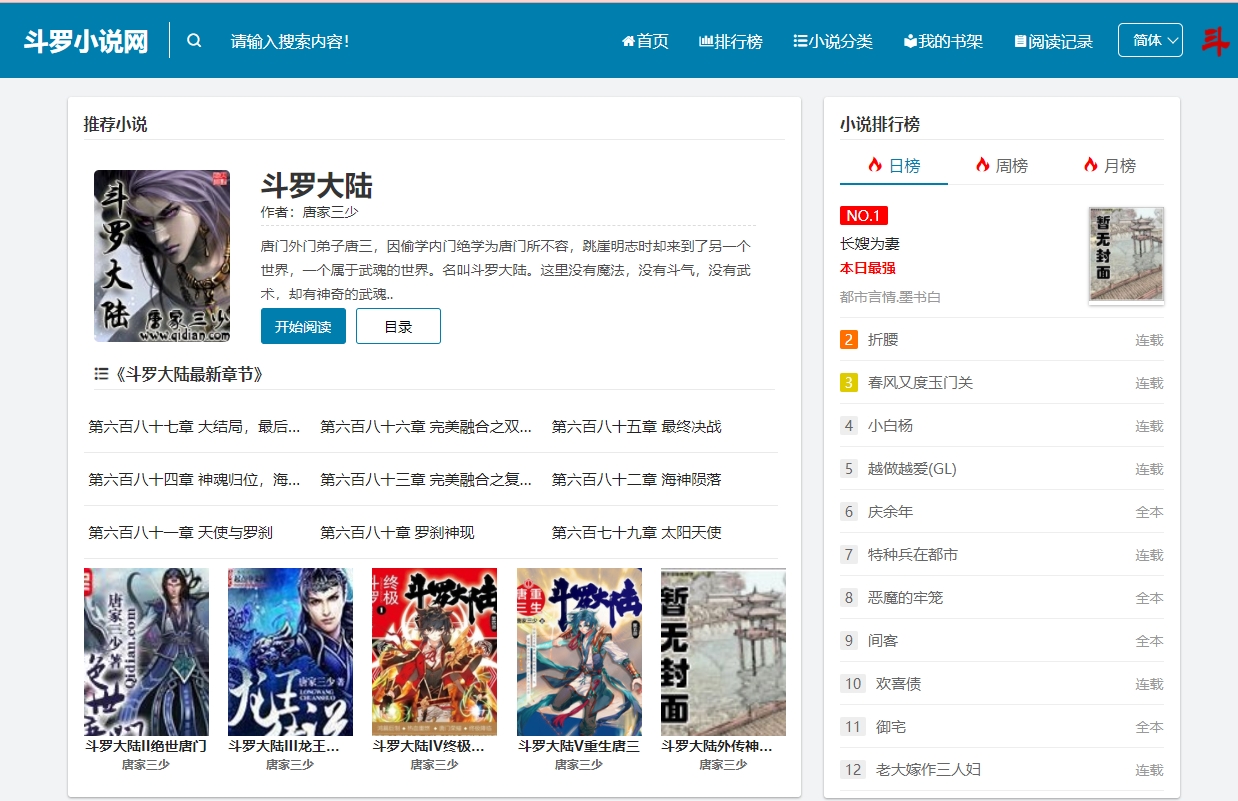
Task: Open chapter 第六百八十四章 神魂归位
Action: [x=195, y=479]
